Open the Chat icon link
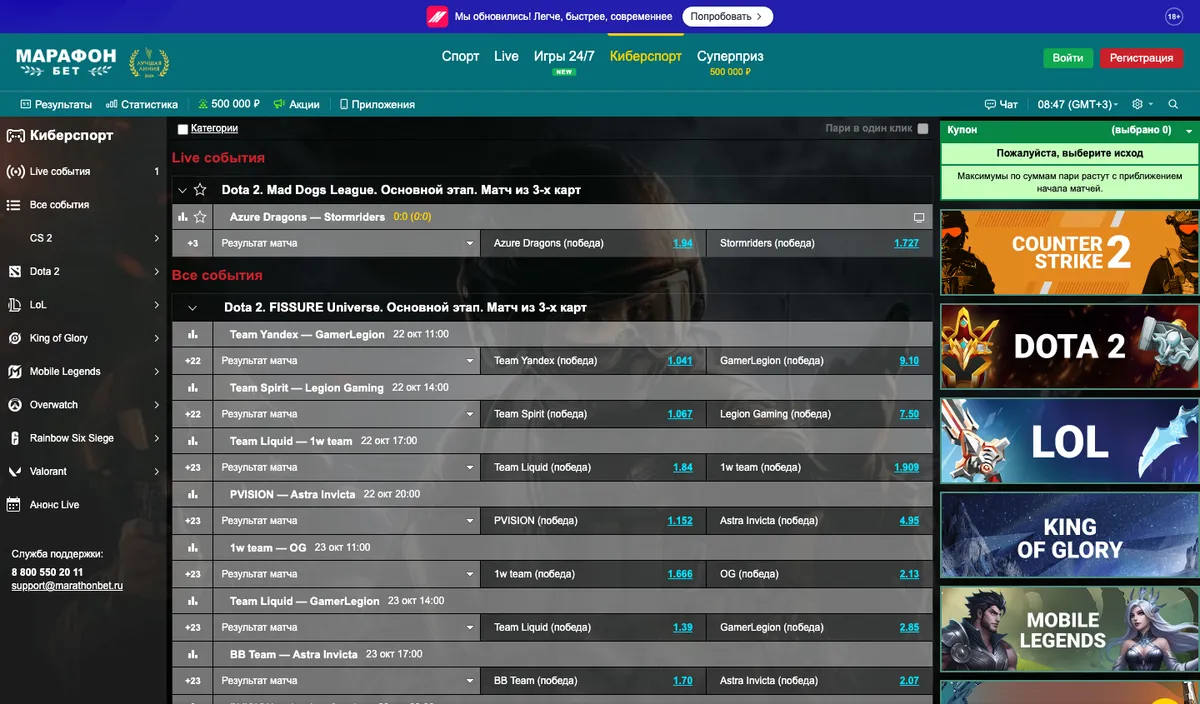 1001,104
